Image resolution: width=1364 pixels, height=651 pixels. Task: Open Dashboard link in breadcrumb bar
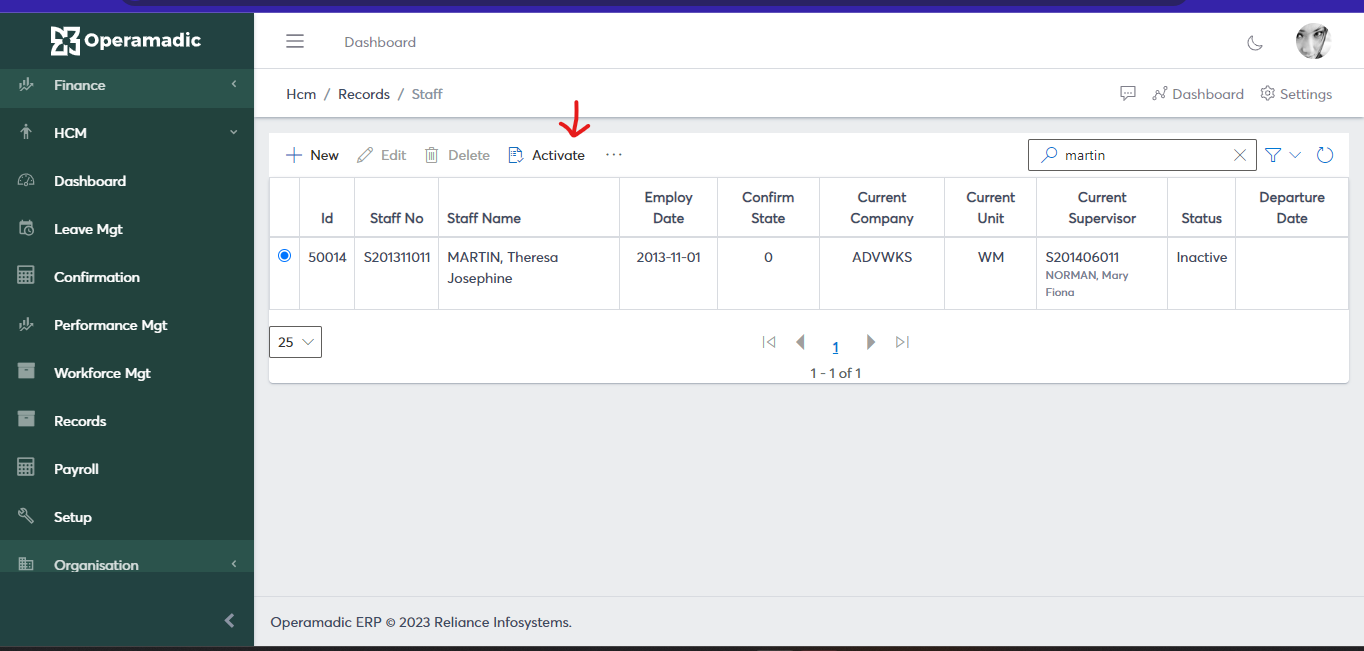tap(1198, 94)
